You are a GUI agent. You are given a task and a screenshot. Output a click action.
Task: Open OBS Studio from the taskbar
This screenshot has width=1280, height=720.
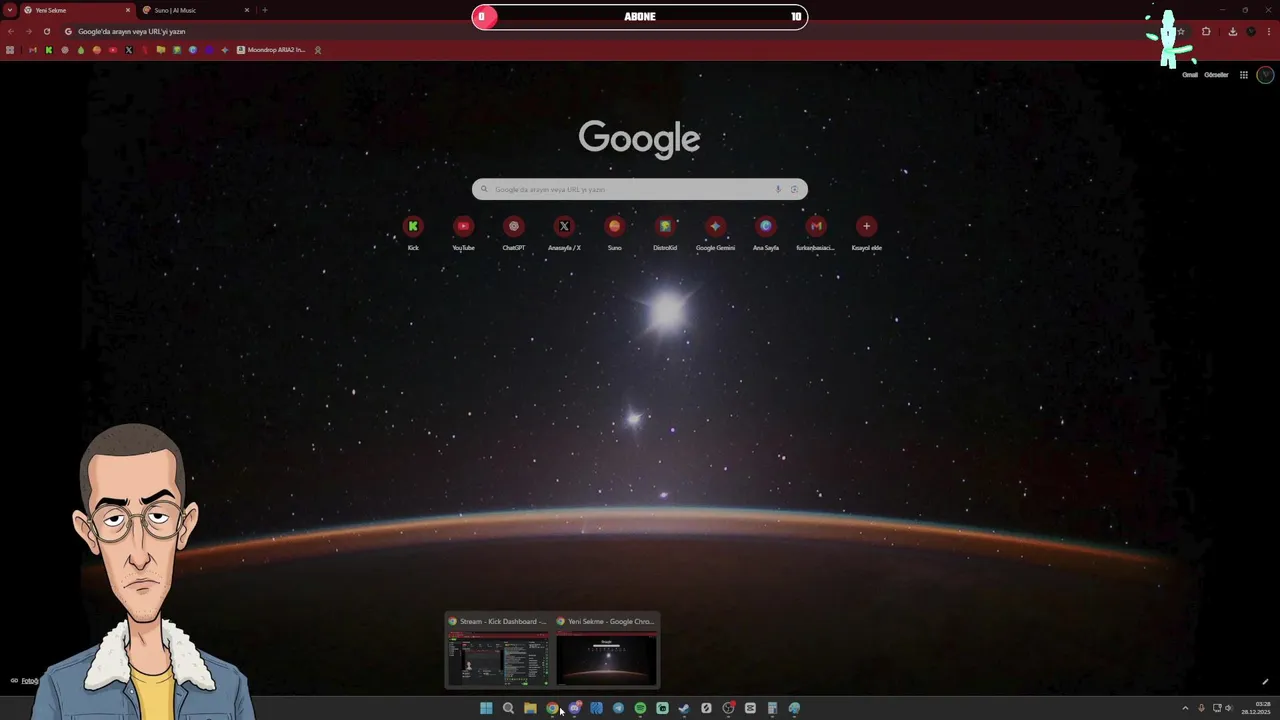point(728,708)
